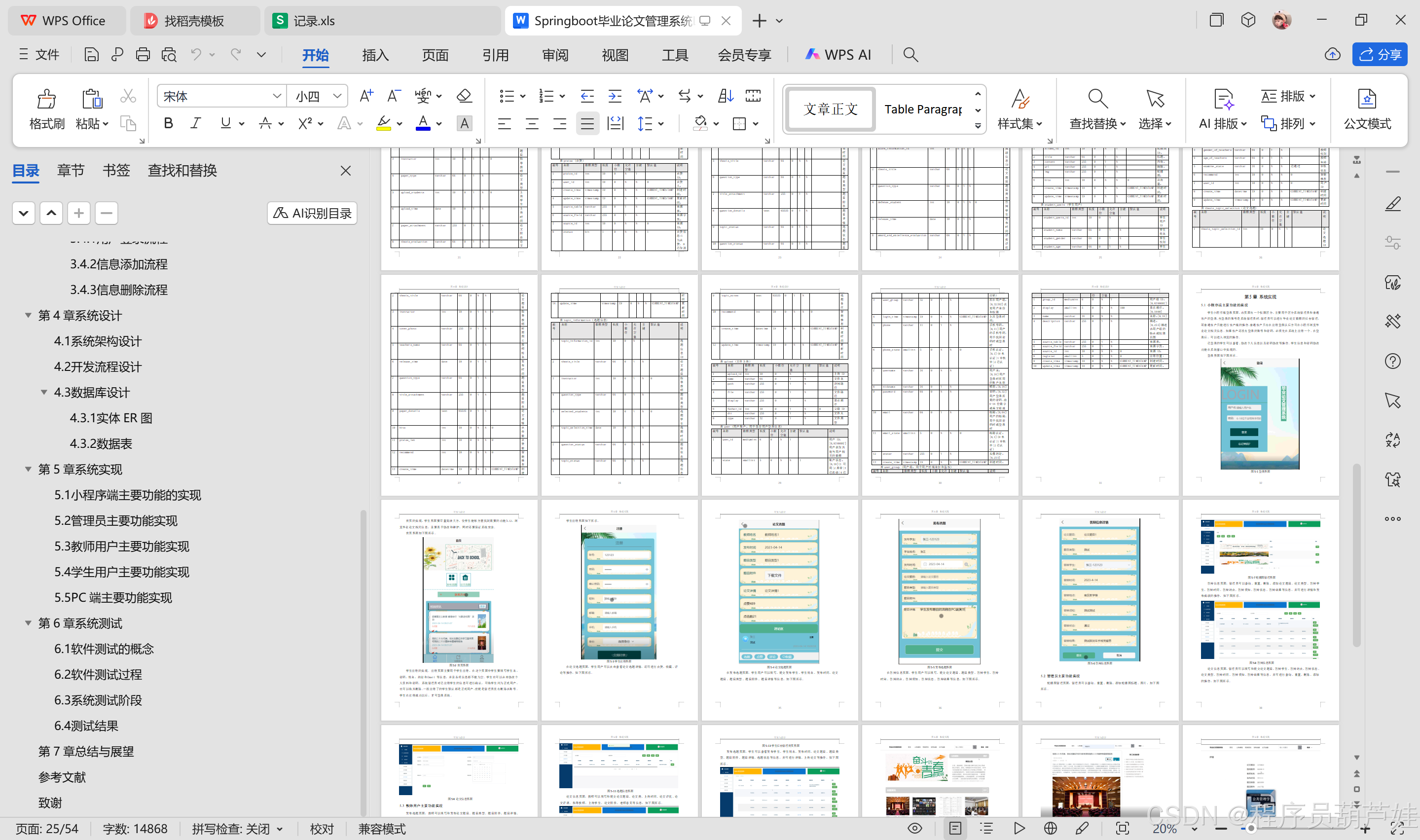This screenshot has height=840, width=1420.
Task: Click the AI识别目录 button
Action: [312, 213]
